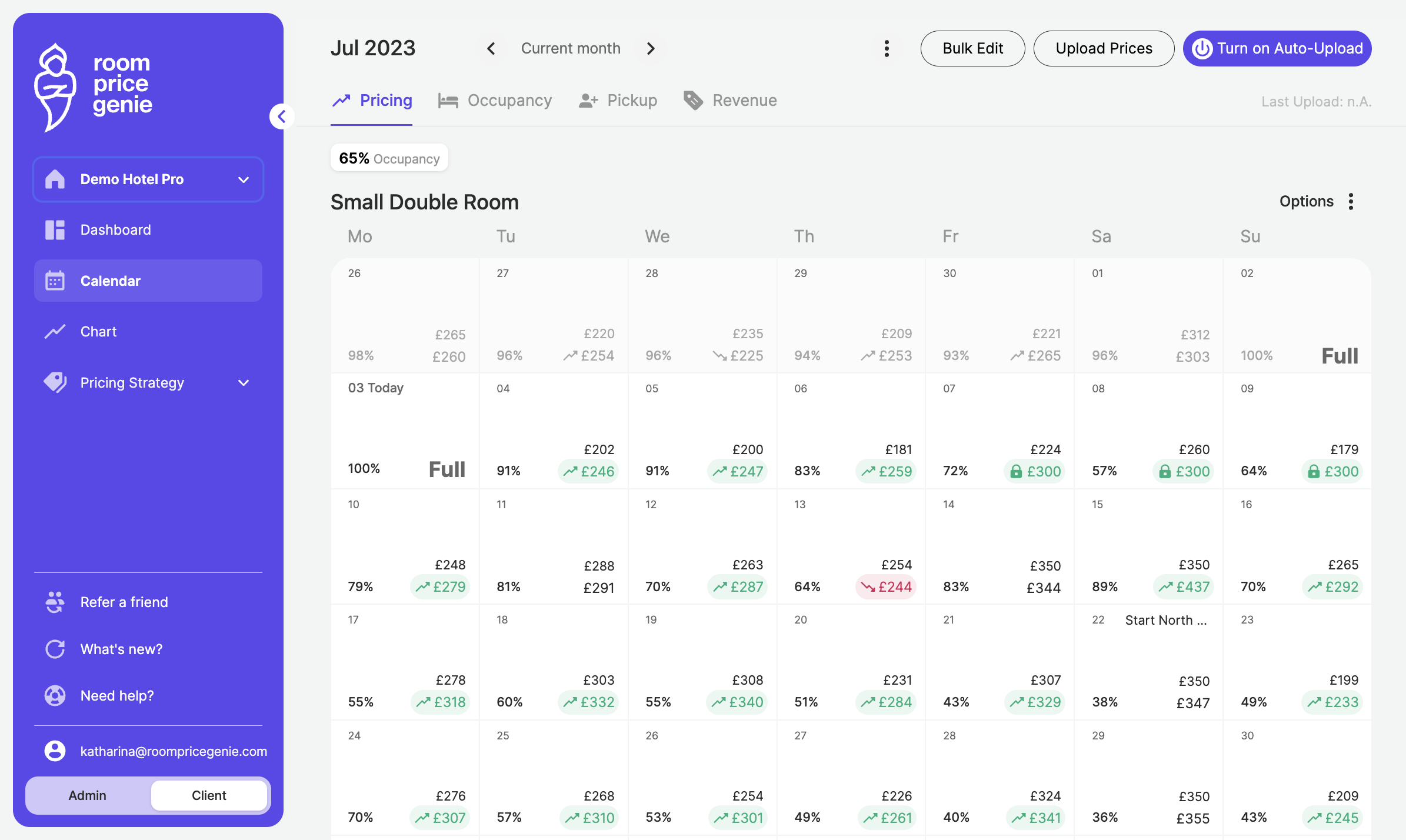Click the Refer a friend icon

55,602
